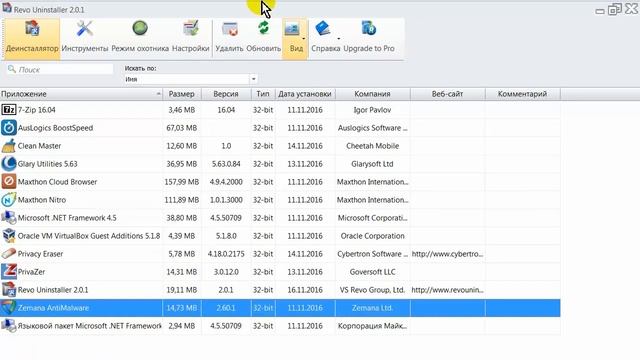
Task: Sort by Тип column header
Action: (x=263, y=94)
